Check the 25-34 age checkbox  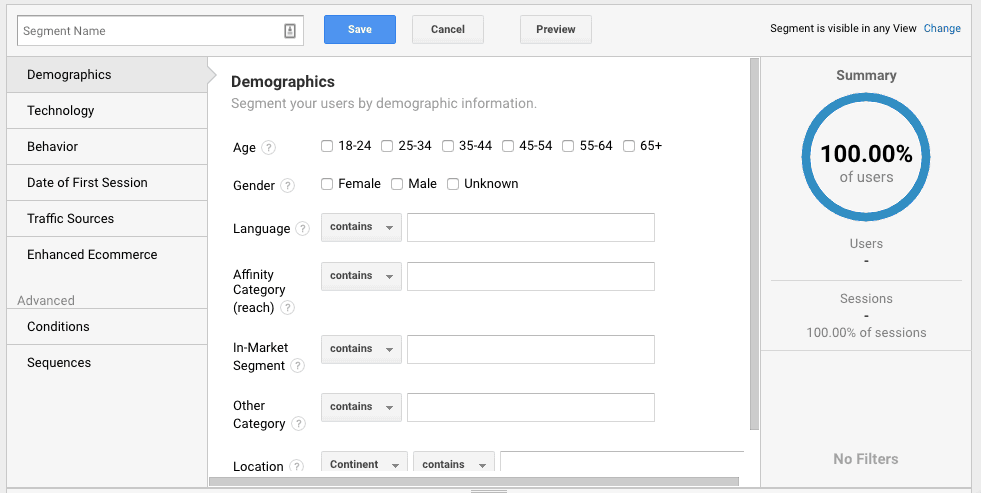tap(387, 146)
